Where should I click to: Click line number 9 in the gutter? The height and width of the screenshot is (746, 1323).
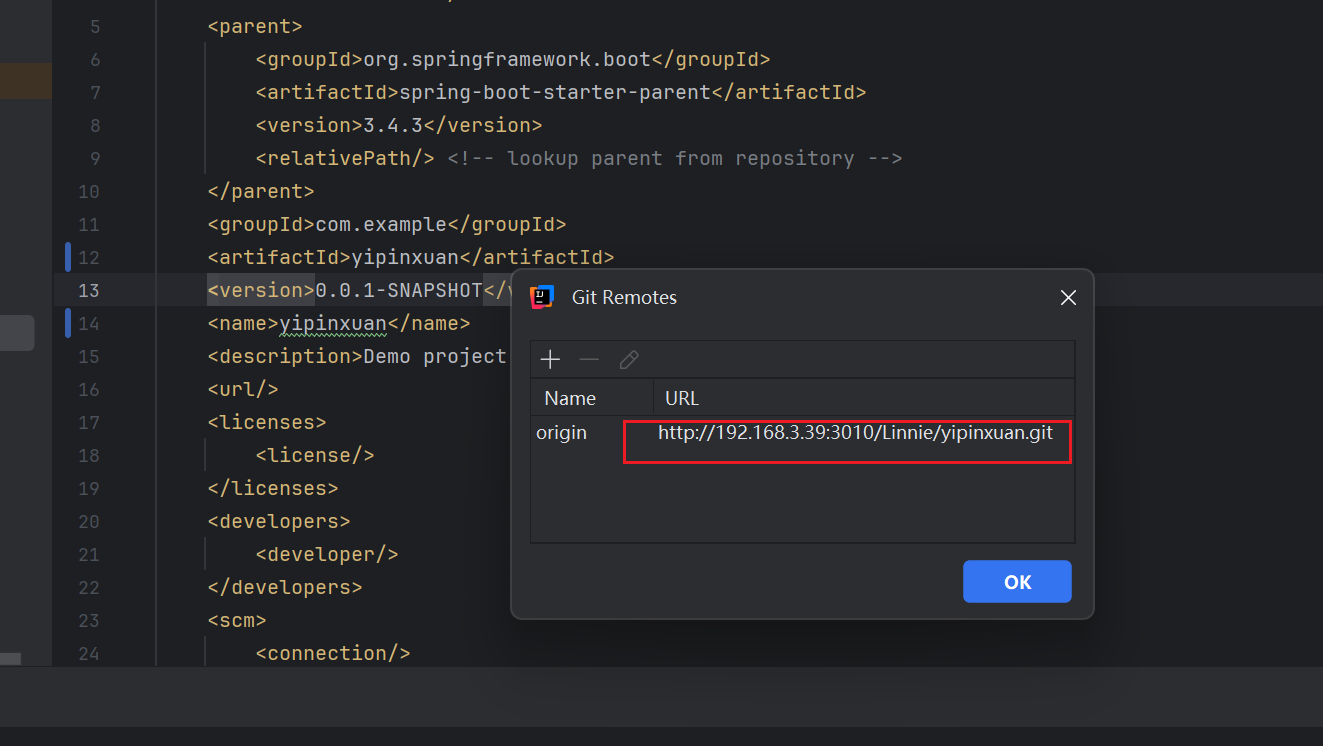pyautogui.click(x=95, y=158)
